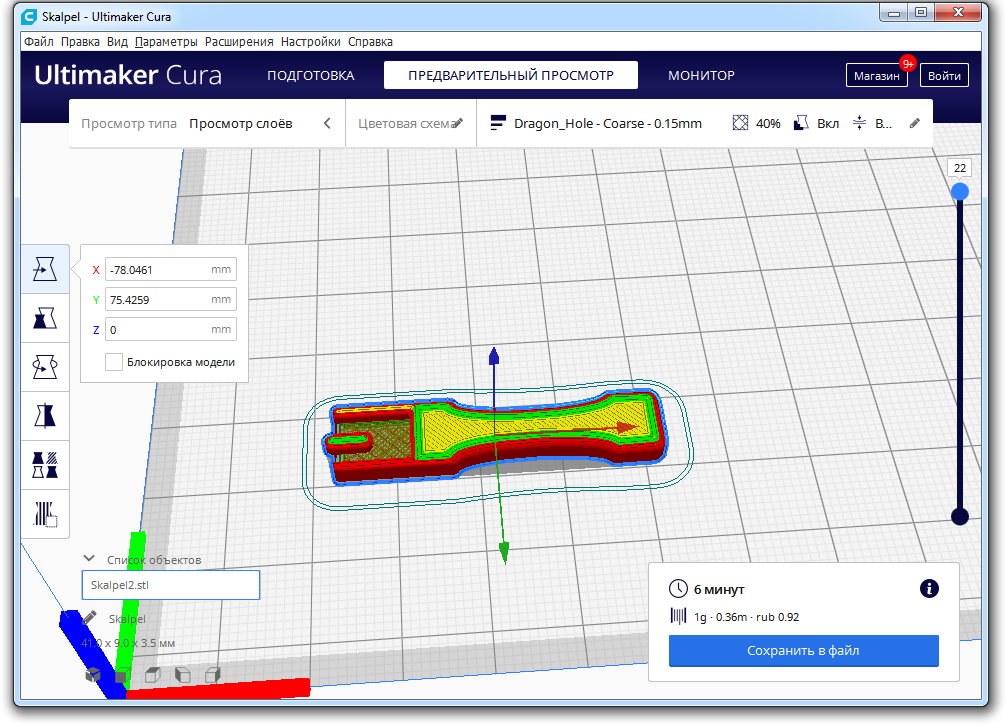Viewport: 1007px width, 726px height.
Task: Click the support icon next to Вкл
Action: coord(801,123)
